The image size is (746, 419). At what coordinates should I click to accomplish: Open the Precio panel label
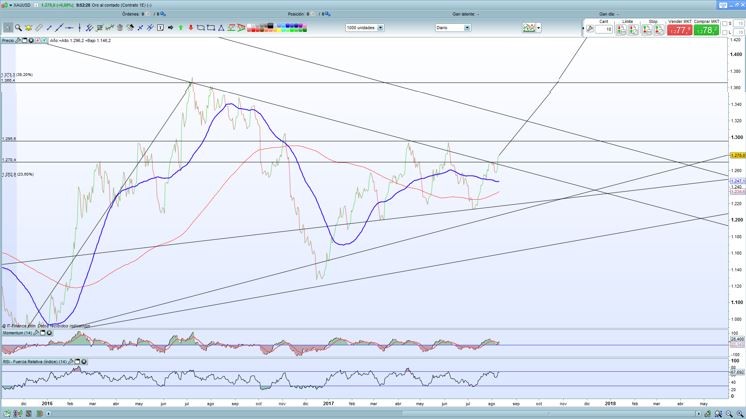click(x=8, y=40)
